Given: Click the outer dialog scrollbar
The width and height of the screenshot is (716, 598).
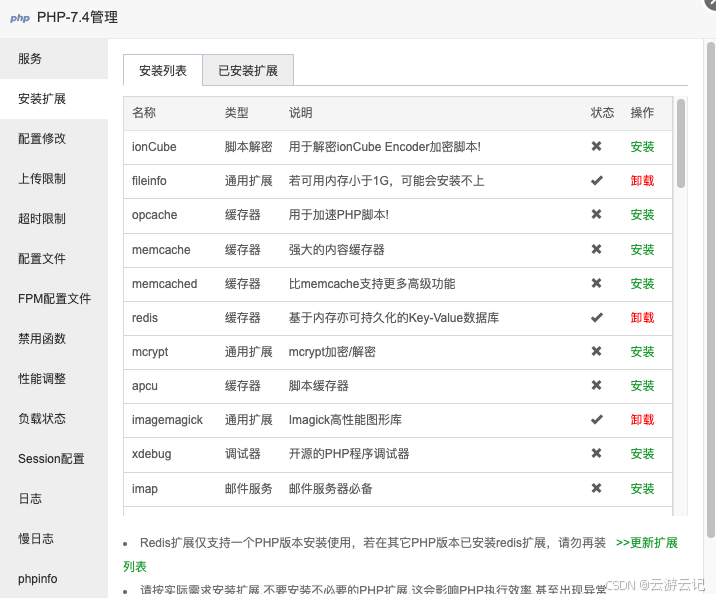Looking at the screenshot, I should (x=711, y=290).
